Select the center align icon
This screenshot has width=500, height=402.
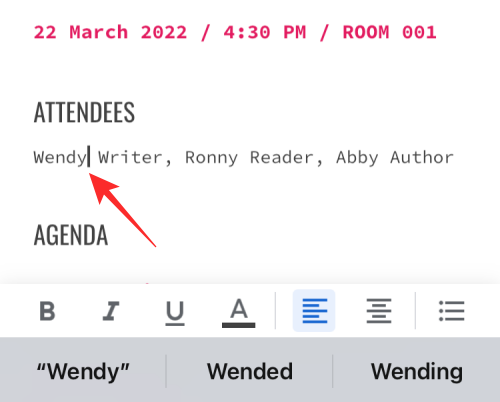pos(379,311)
